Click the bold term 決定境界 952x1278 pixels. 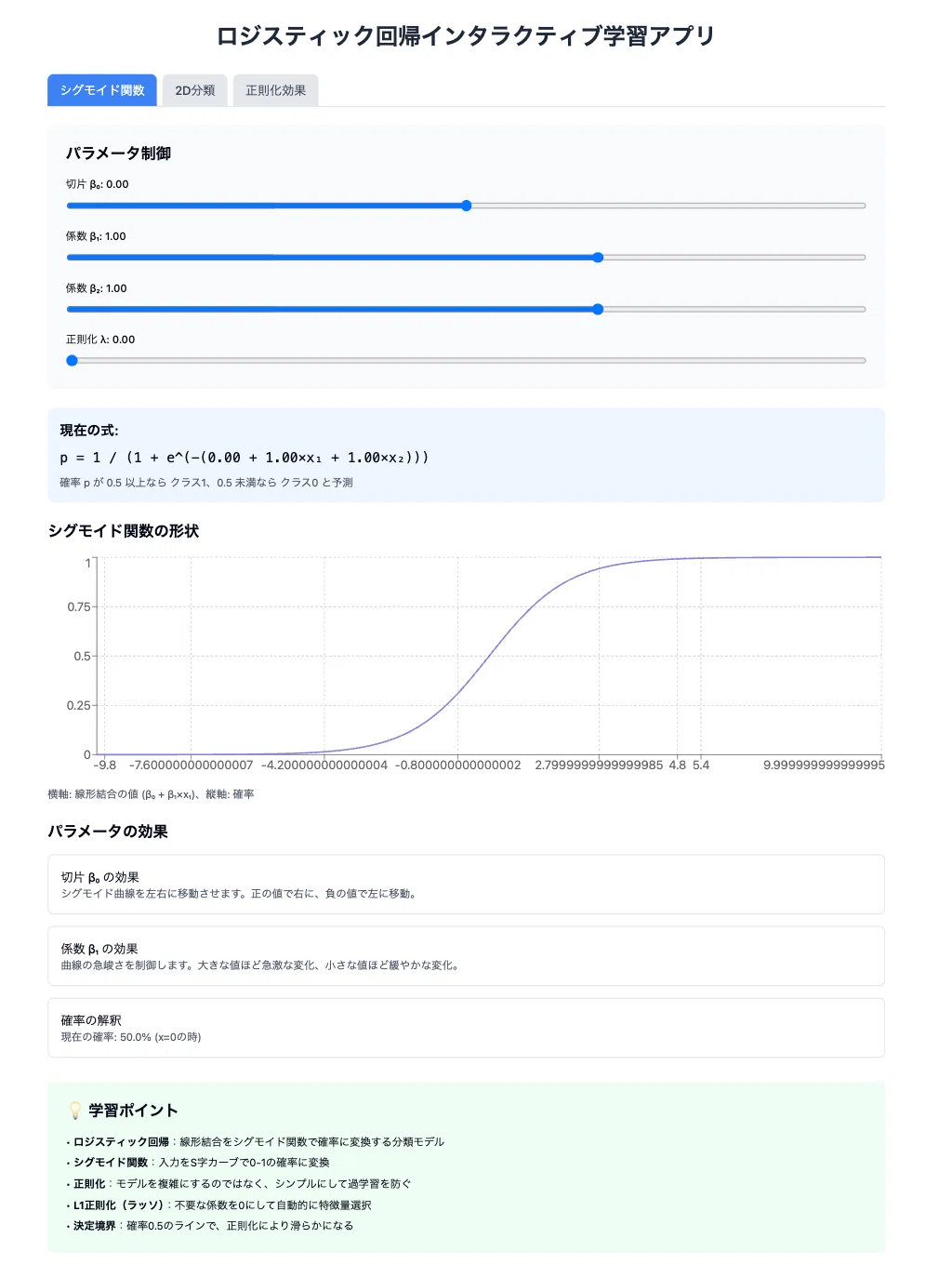(x=95, y=1226)
